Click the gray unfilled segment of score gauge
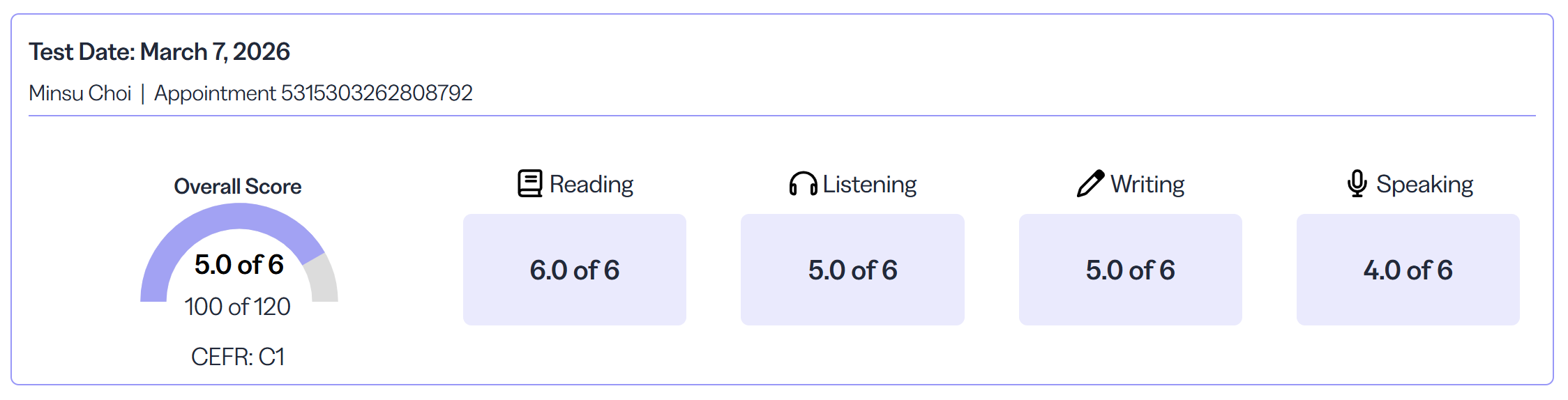Image resolution: width=1568 pixels, height=400 pixels. [322, 280]
